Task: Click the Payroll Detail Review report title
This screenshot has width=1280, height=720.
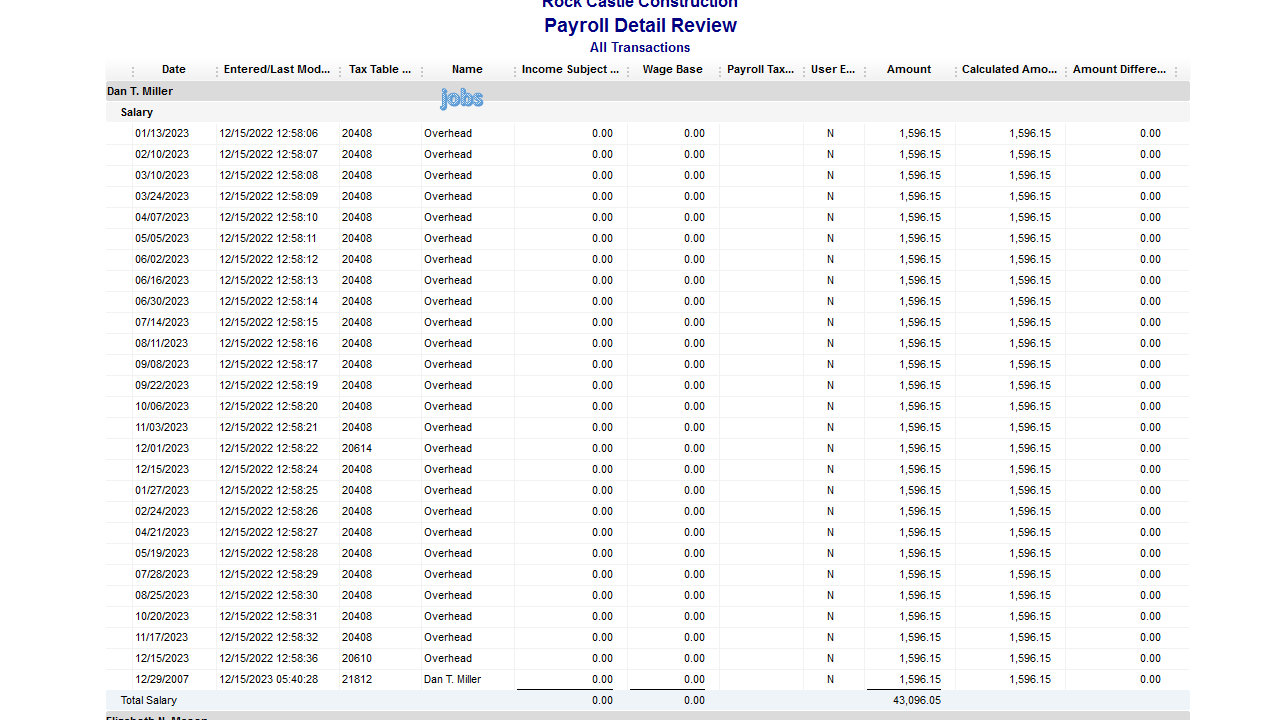Action: [640, 26]
